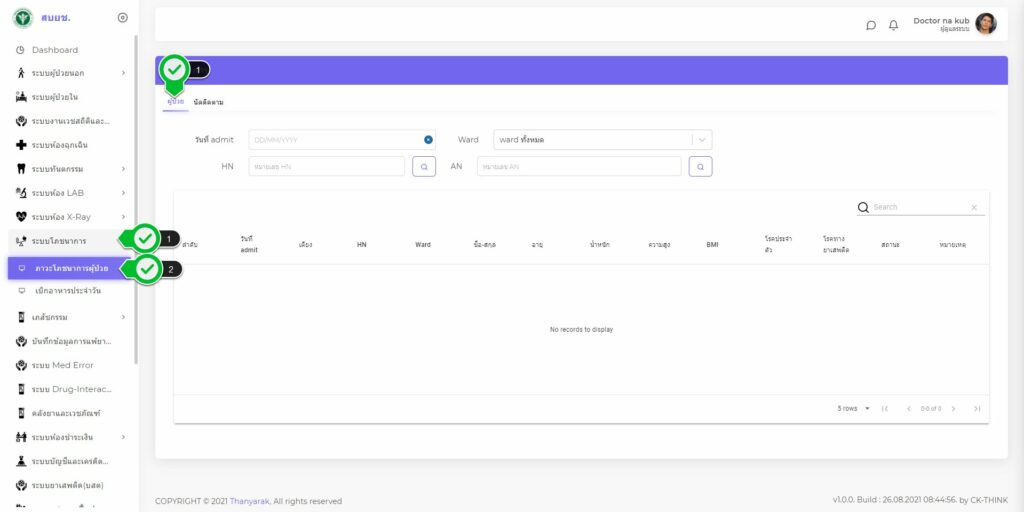Image resolution: width=1024 pixels, height=512 pixels.
Task: Click the AN search magnifier button
Action: click(x=700, y=167)
